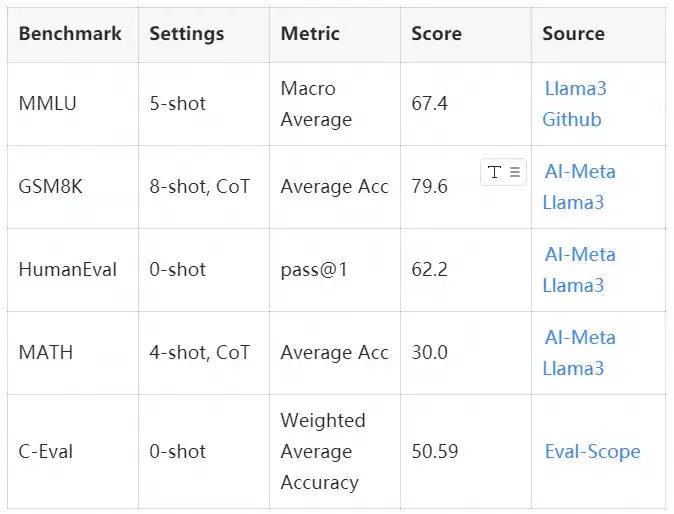This screenshot has width=674, height=514.
Task: Click the Settings column header
Action: (x=187, y=34)
